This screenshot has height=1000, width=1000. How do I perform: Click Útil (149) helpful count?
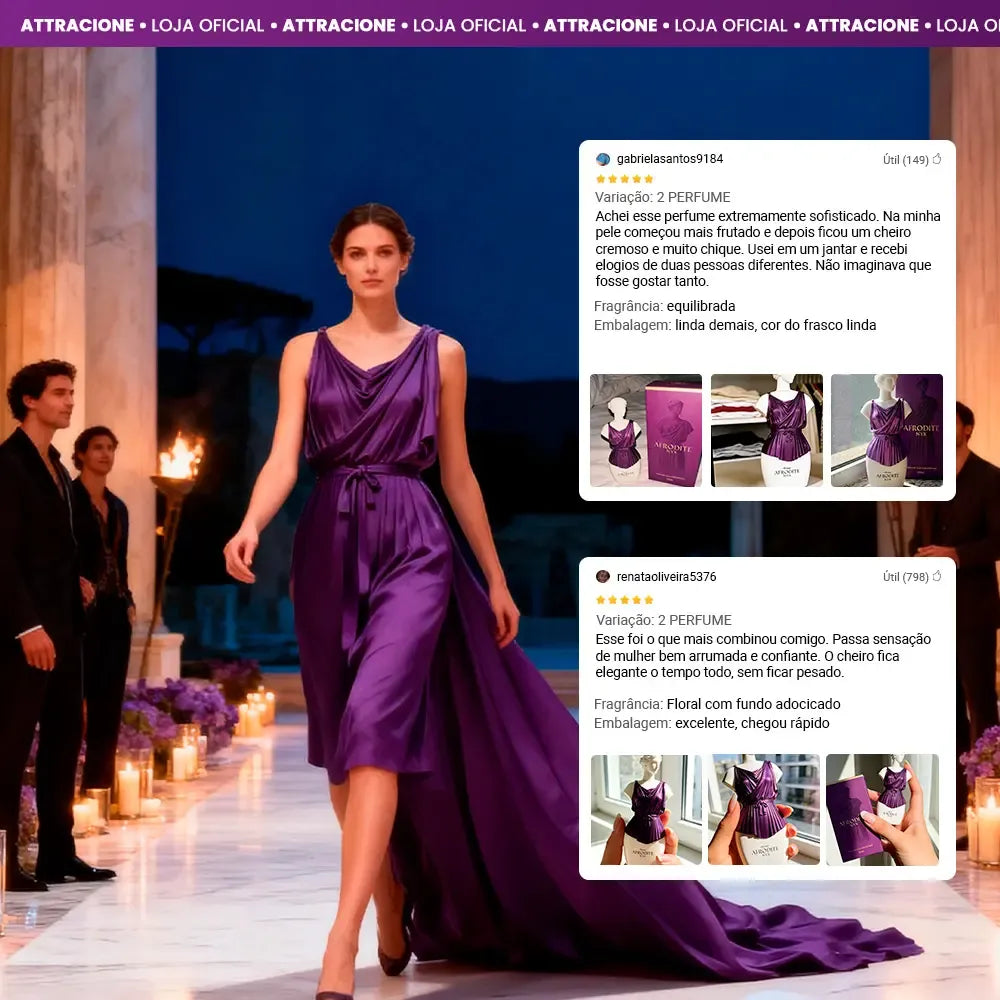click(x=906, y=159)
